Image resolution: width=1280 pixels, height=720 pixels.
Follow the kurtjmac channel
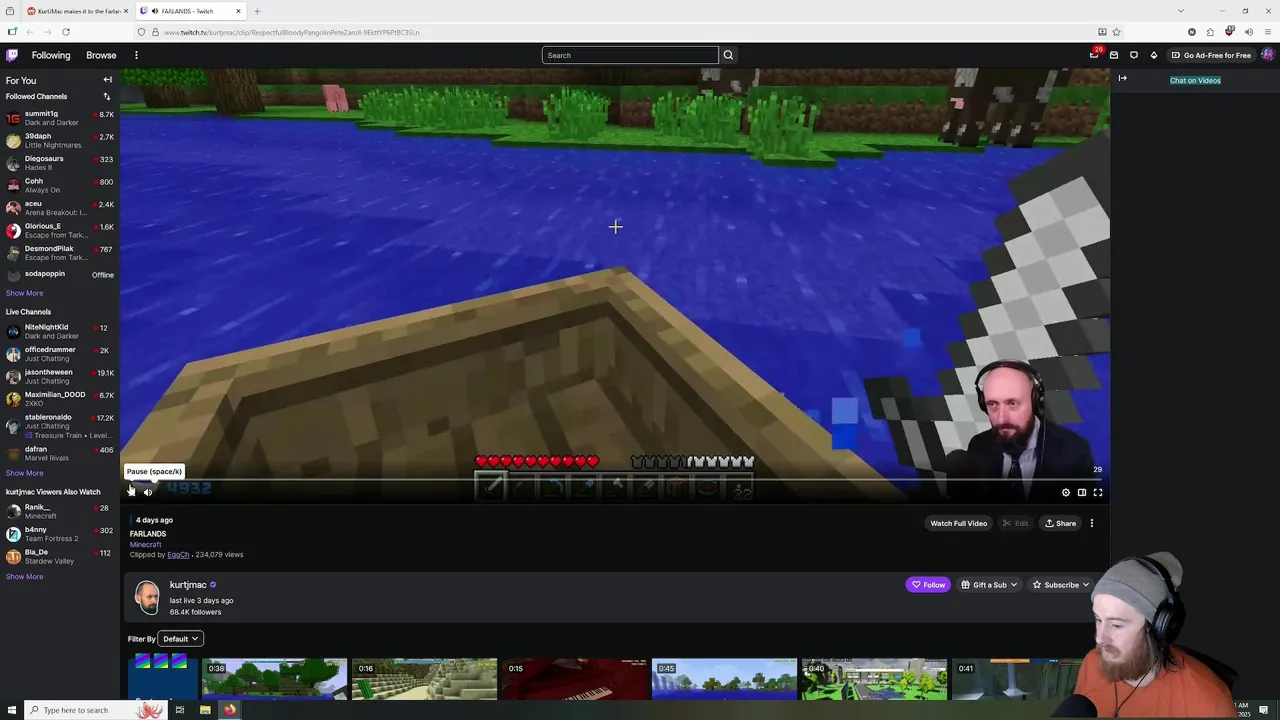928,585
